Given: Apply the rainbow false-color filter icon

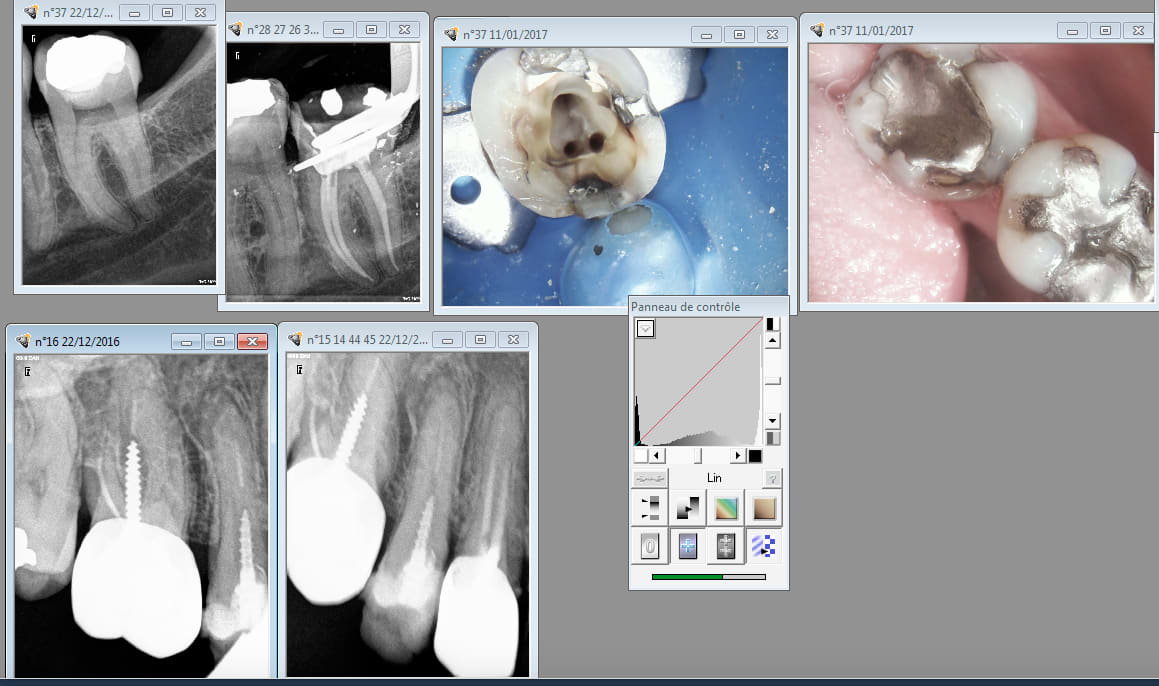Looking at the screenshot, I should [x=726, y=508].
